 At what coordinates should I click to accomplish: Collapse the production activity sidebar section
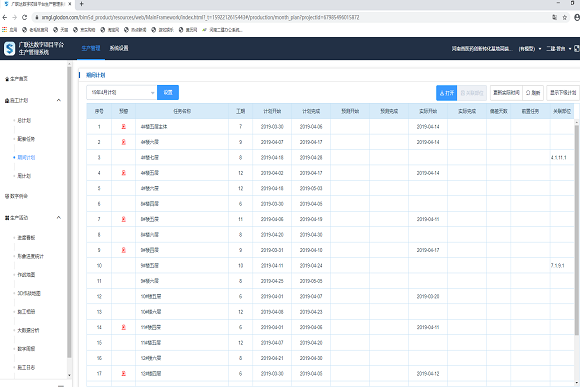click(x=58, y=218)
